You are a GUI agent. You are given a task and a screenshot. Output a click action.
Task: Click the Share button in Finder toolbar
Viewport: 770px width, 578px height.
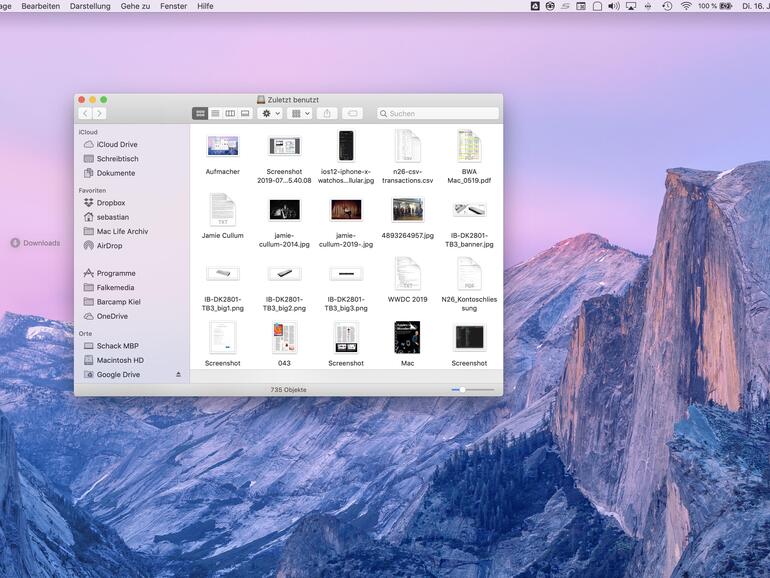click(x=327, y=114)
